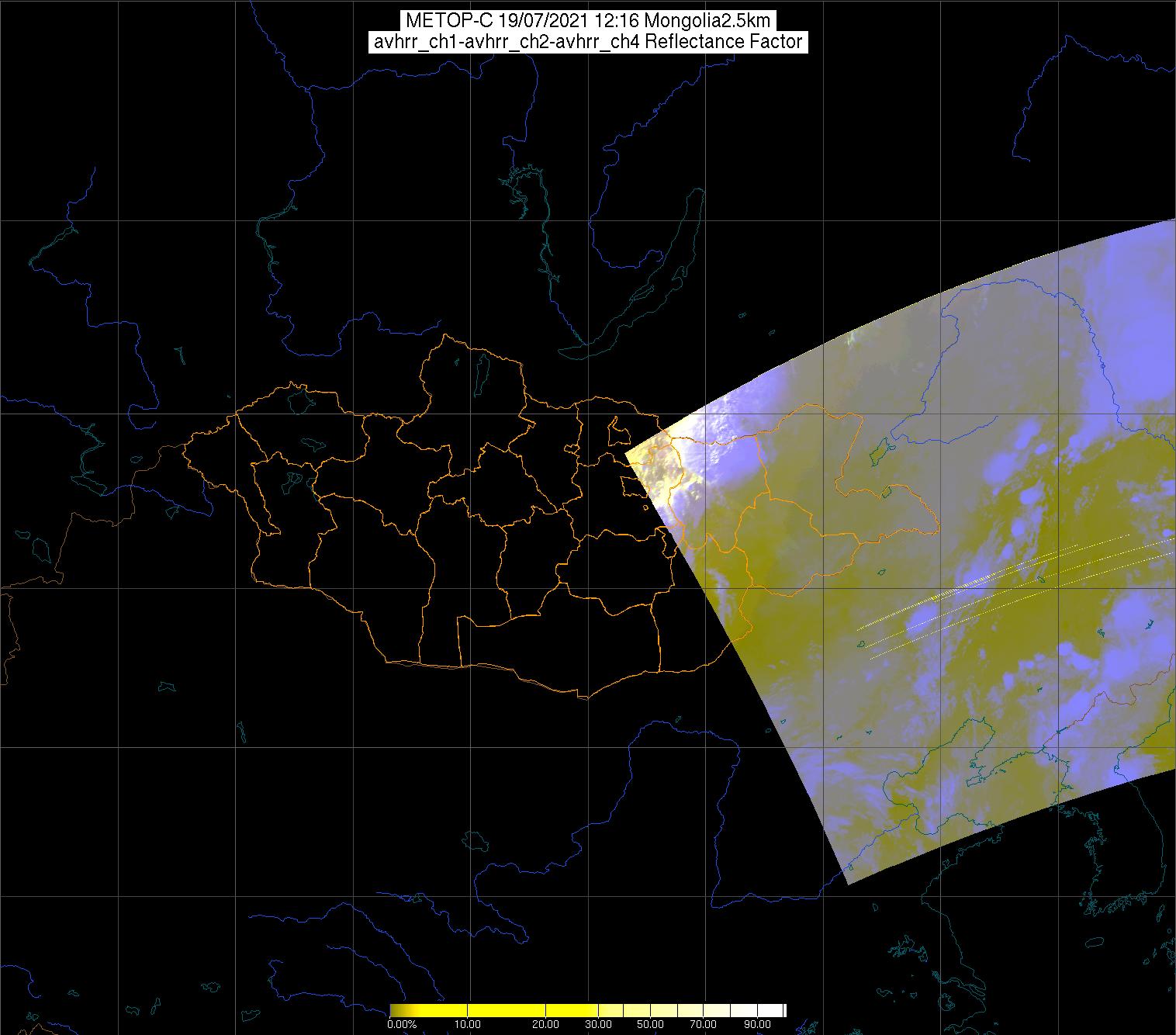Click the 50.00 colorbar label

point(650,1024)
